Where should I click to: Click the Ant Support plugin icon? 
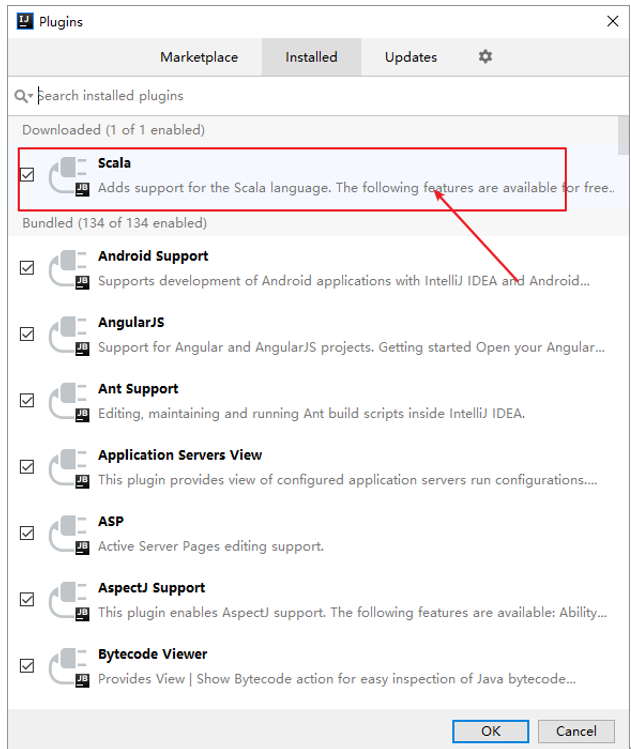(x=69, y=402)
